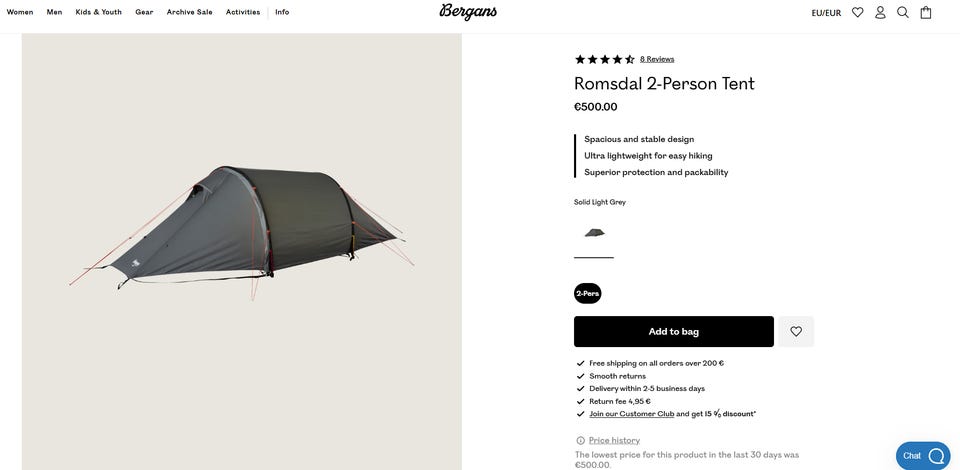Expand the Kids & Youth menu

[x=98, y=12]
